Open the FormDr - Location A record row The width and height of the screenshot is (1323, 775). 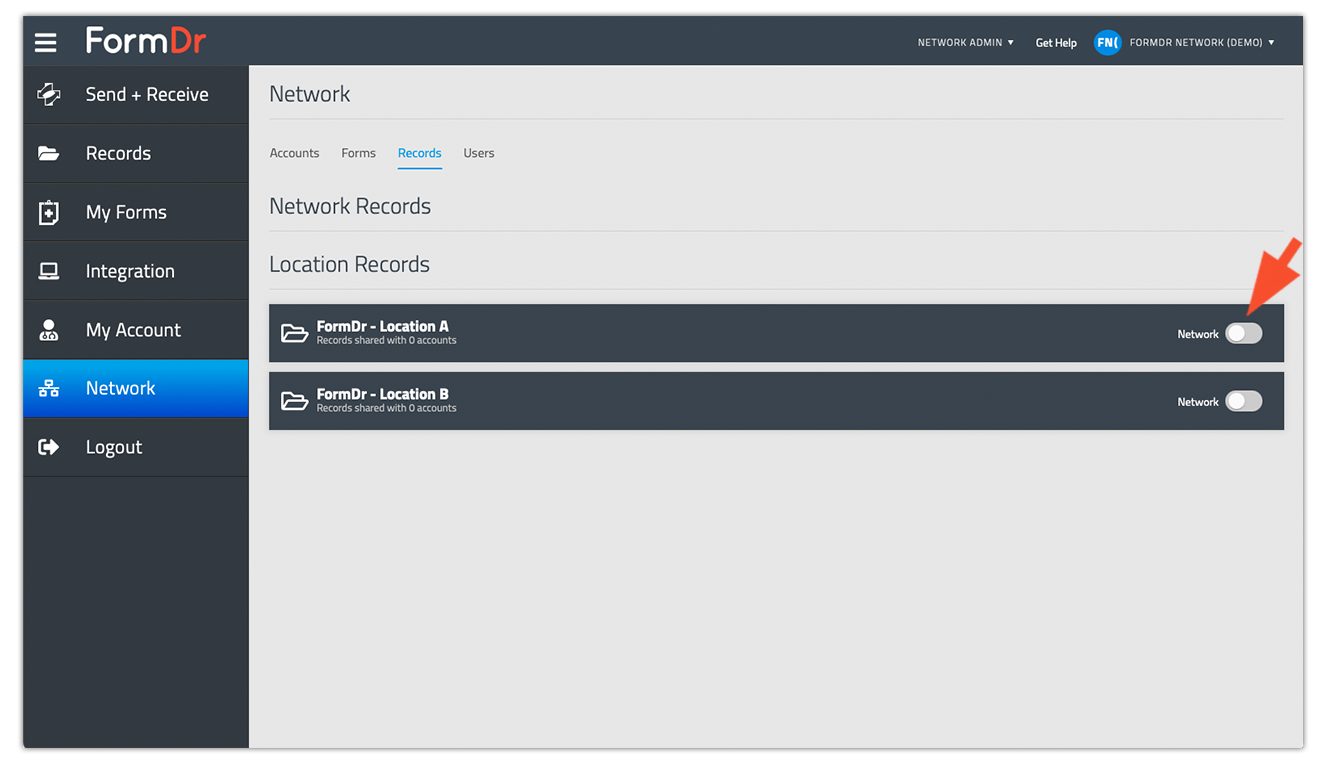(x=776, y=333)
